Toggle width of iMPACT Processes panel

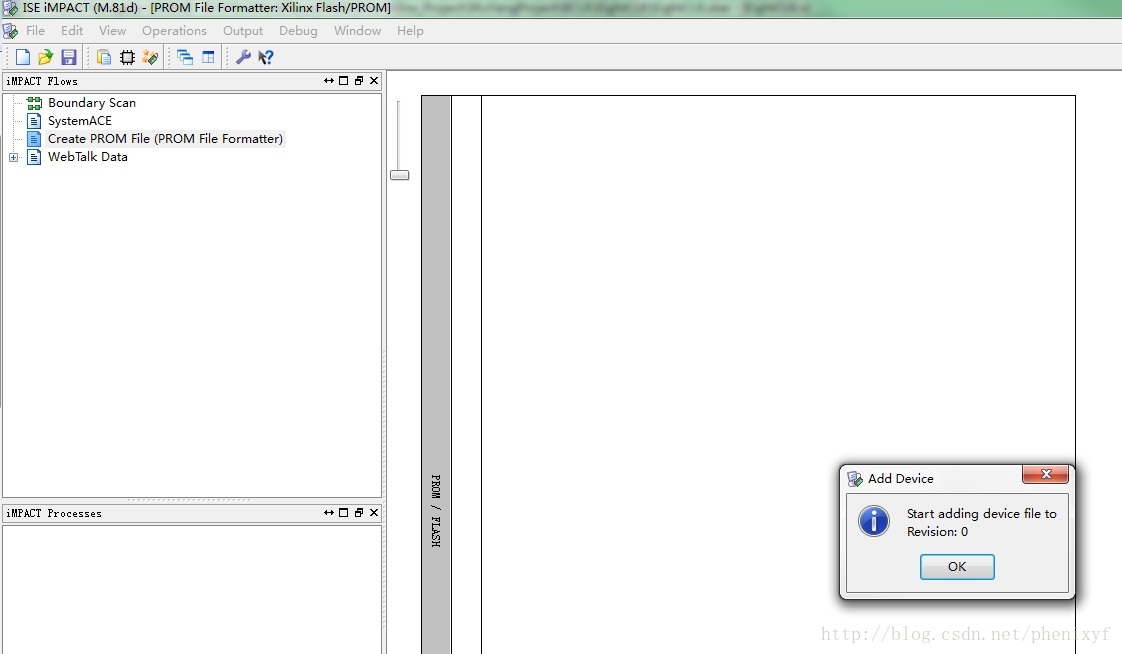[328, 513]
